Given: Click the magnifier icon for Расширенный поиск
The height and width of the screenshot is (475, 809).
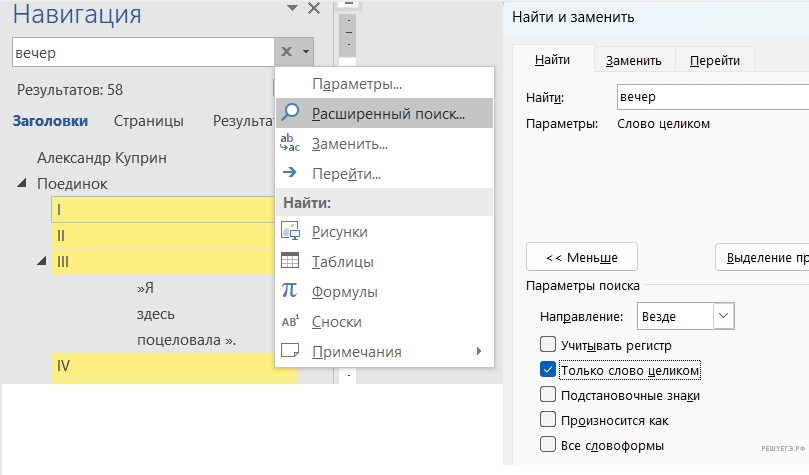Looking at the screenshot, I should coord(291,113).
